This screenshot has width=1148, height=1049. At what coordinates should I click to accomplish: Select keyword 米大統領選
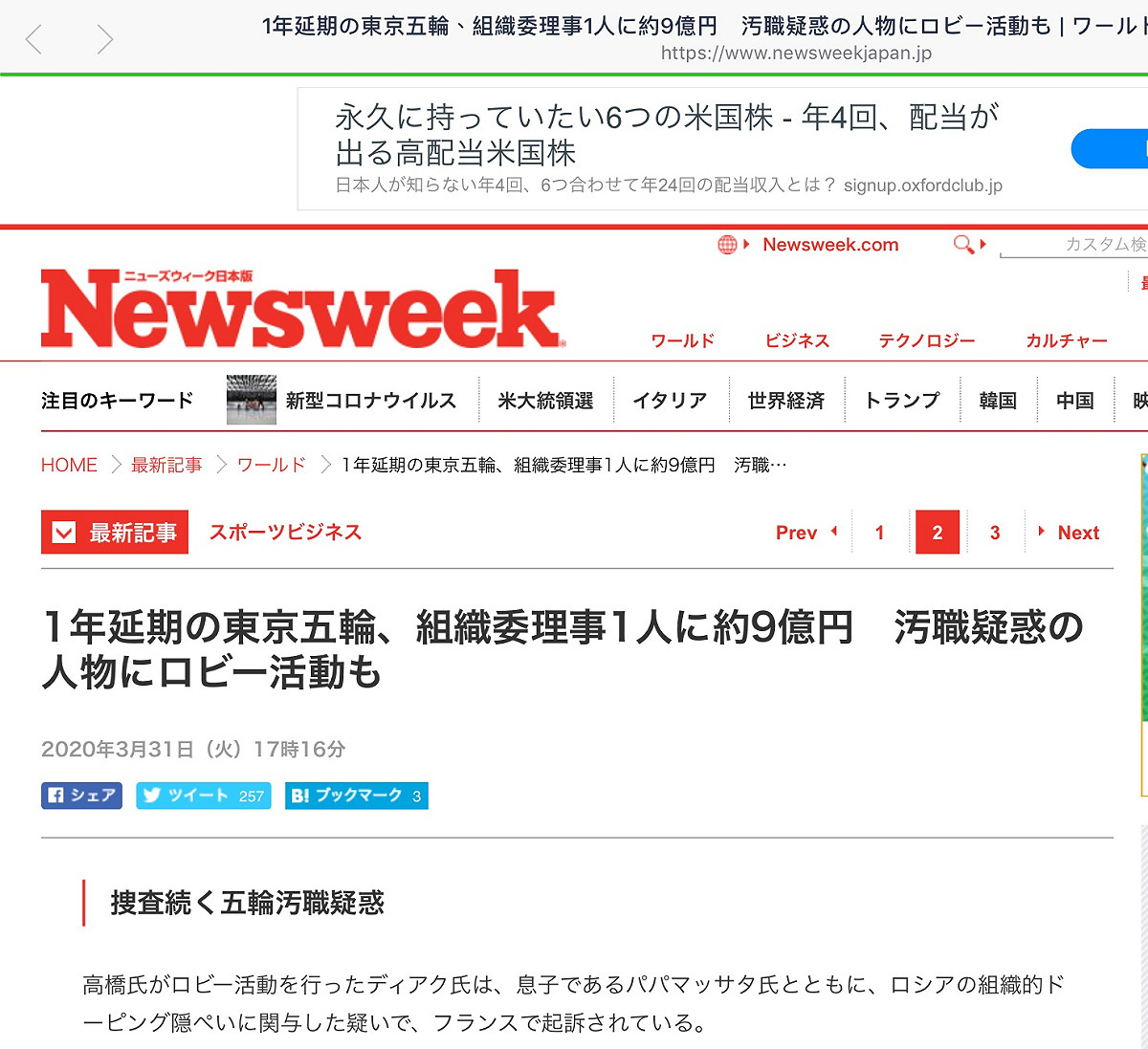[545, 401]
